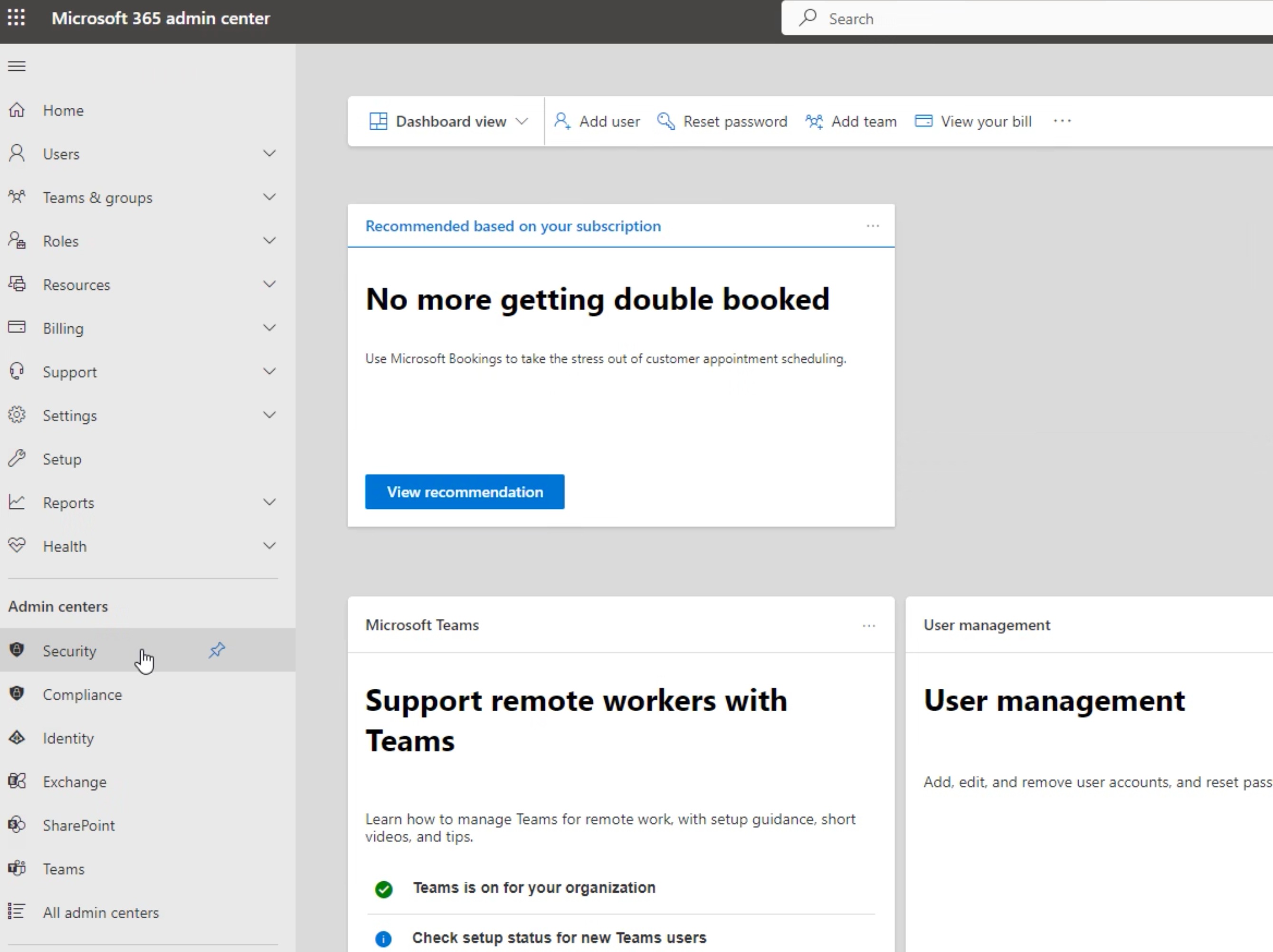The width and height of the screenshot is (1273, 952).
Task: Click the Add team icon
Action: click(814, 121)
